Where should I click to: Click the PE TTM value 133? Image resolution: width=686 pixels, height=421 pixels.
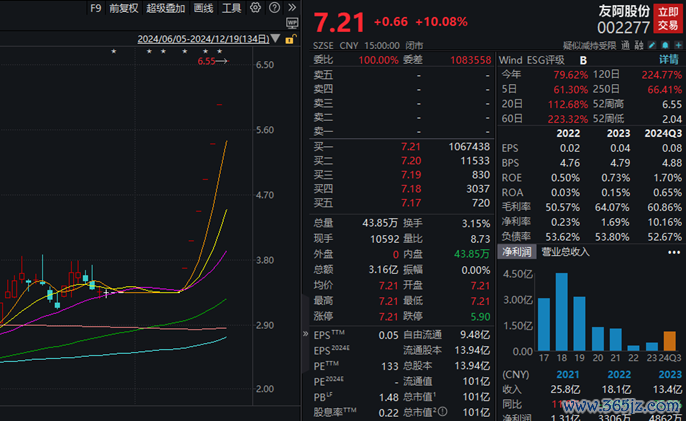click(389, 366)
